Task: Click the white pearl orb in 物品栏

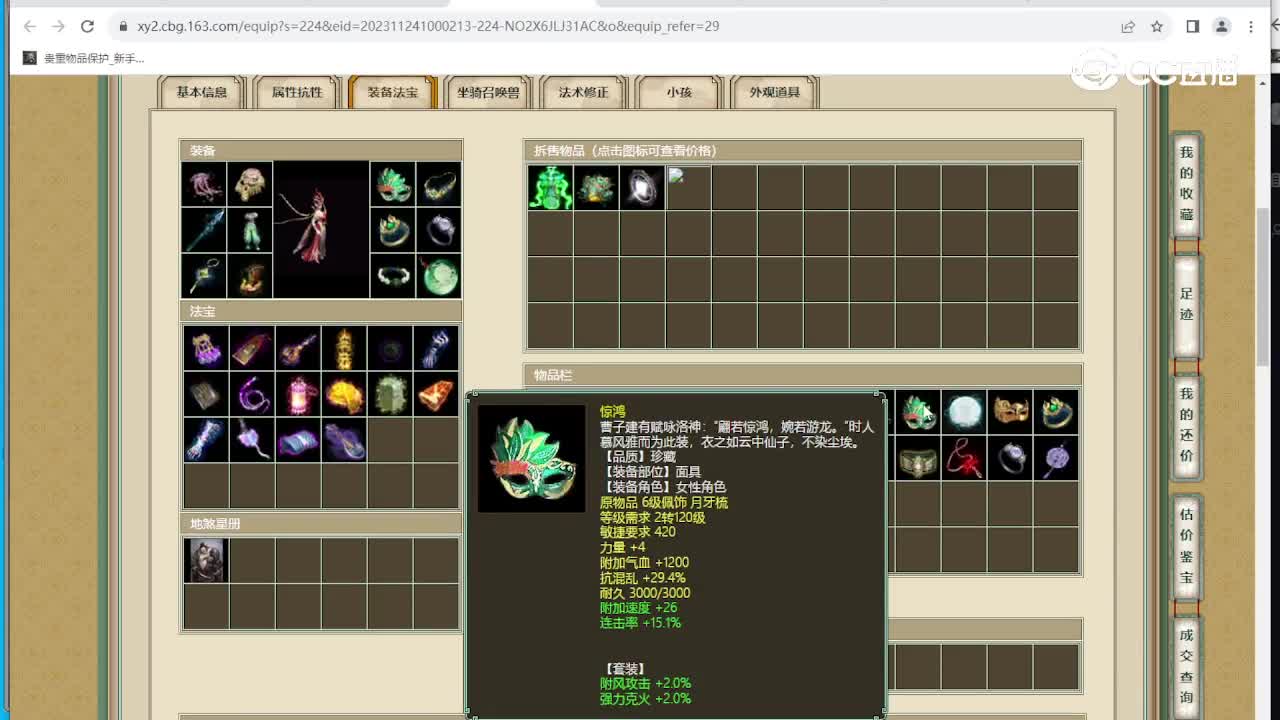Action: [x=964, y=412]
